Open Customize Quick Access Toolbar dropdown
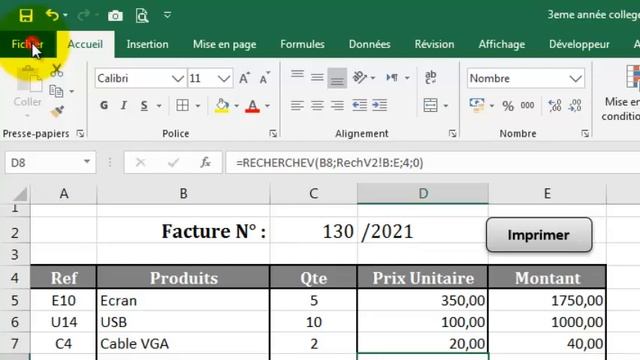The height and width of the screenshot is (360, 640). [x=167, y=16]
